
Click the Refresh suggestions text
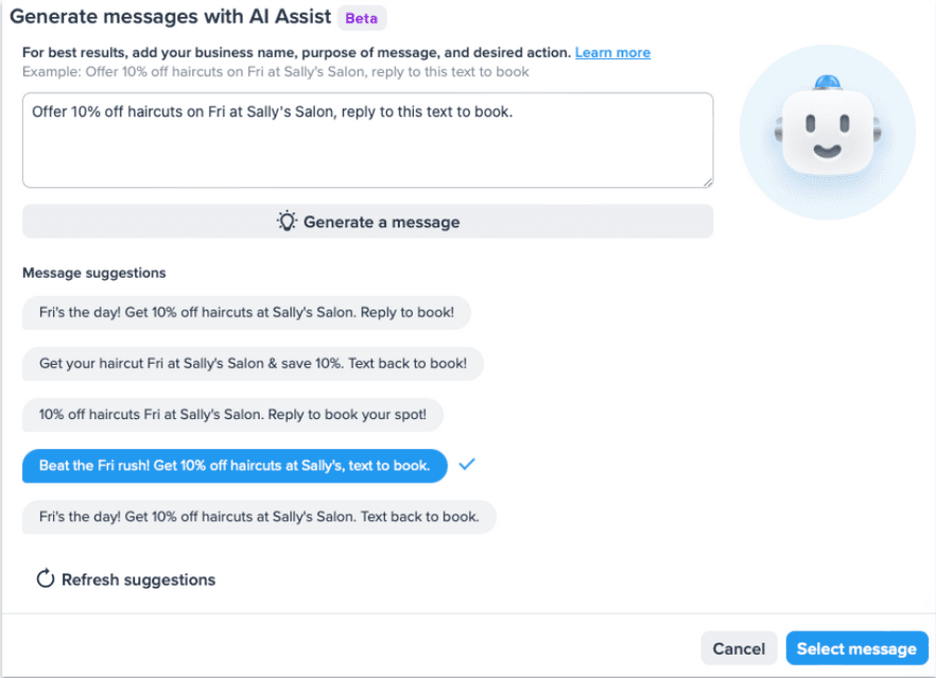(138, 579)
